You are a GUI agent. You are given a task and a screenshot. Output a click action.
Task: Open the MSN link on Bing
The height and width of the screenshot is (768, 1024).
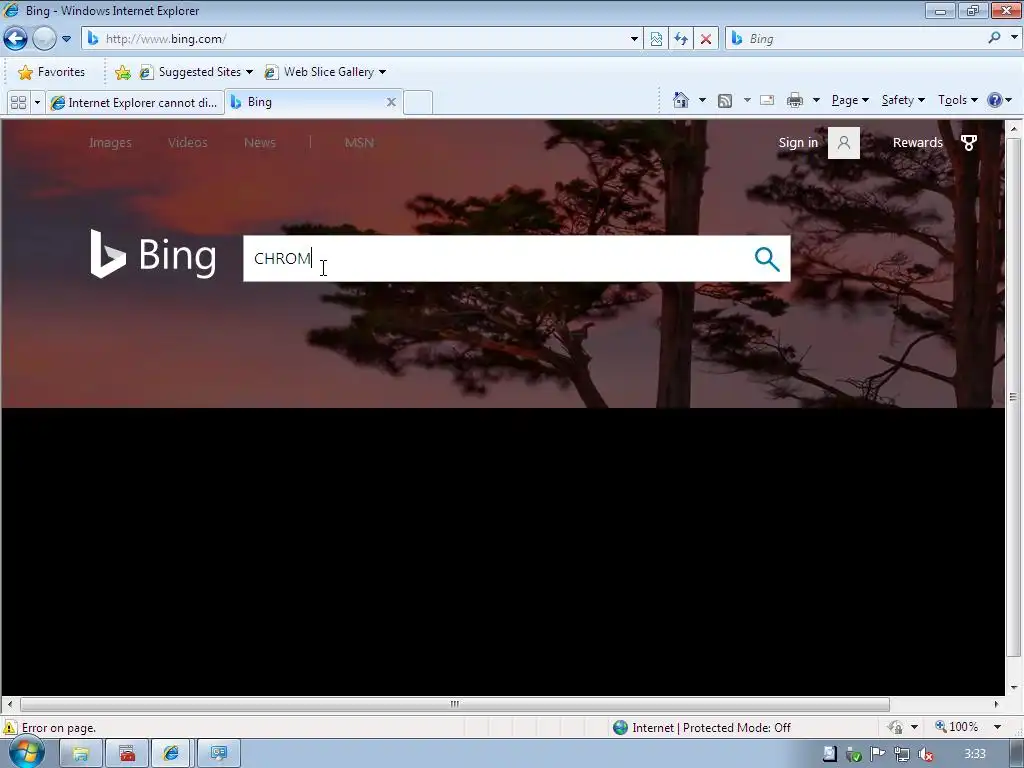tap(359, 142)
